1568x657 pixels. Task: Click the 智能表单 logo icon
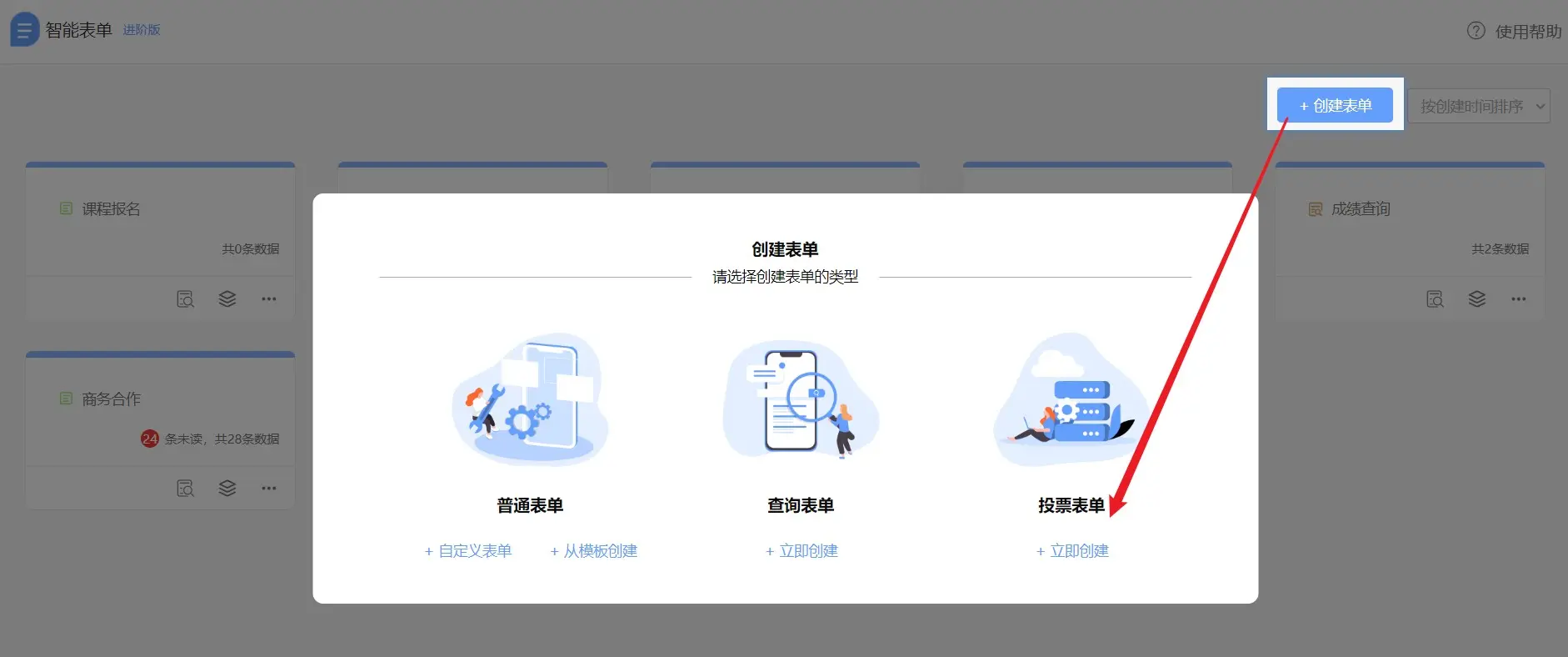coord(24,30)
